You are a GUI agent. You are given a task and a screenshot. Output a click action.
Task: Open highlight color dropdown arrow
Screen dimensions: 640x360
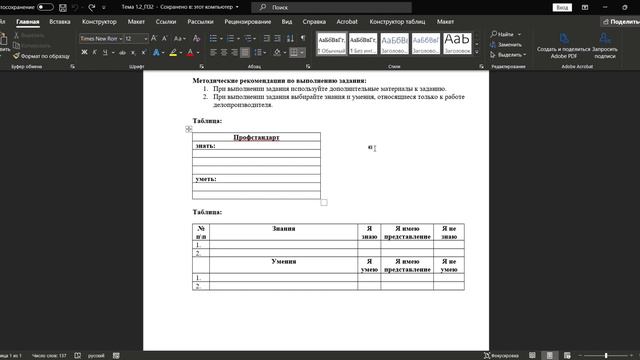point(181,53)
